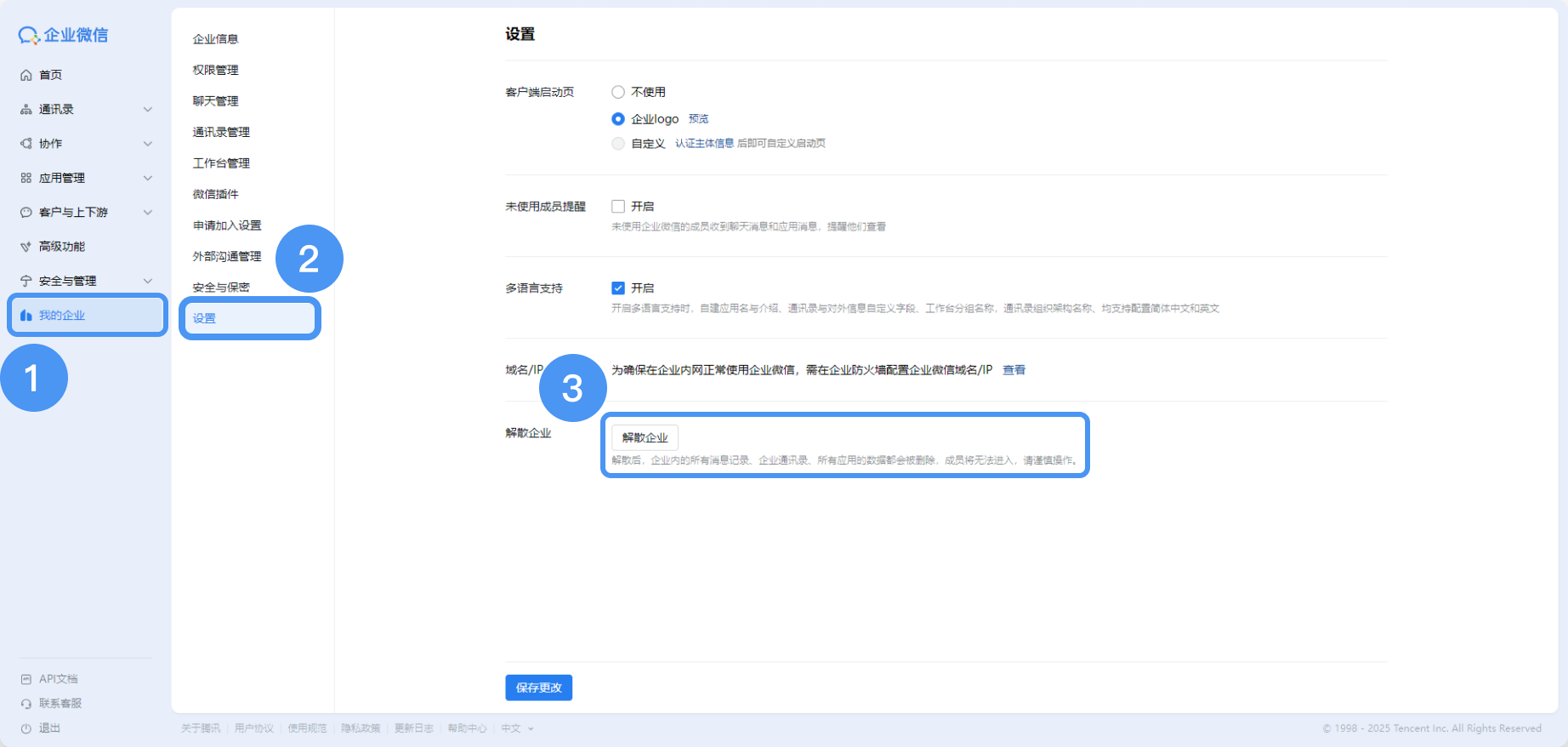
Task: Open 企业信息 submenu item
Action: click(215, 39)
